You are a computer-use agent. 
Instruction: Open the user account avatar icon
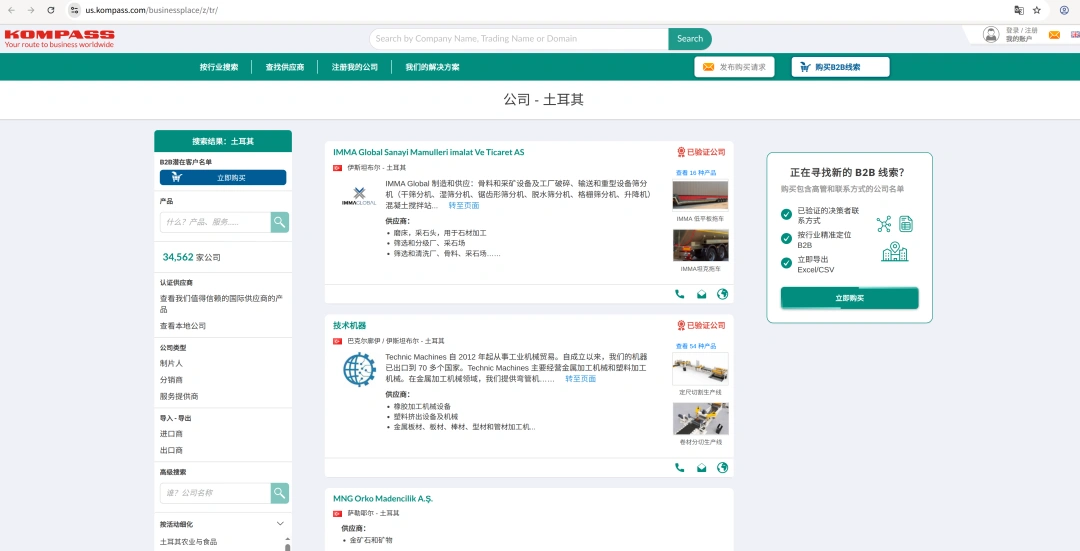pyautogui.click(x=990, y=34)
